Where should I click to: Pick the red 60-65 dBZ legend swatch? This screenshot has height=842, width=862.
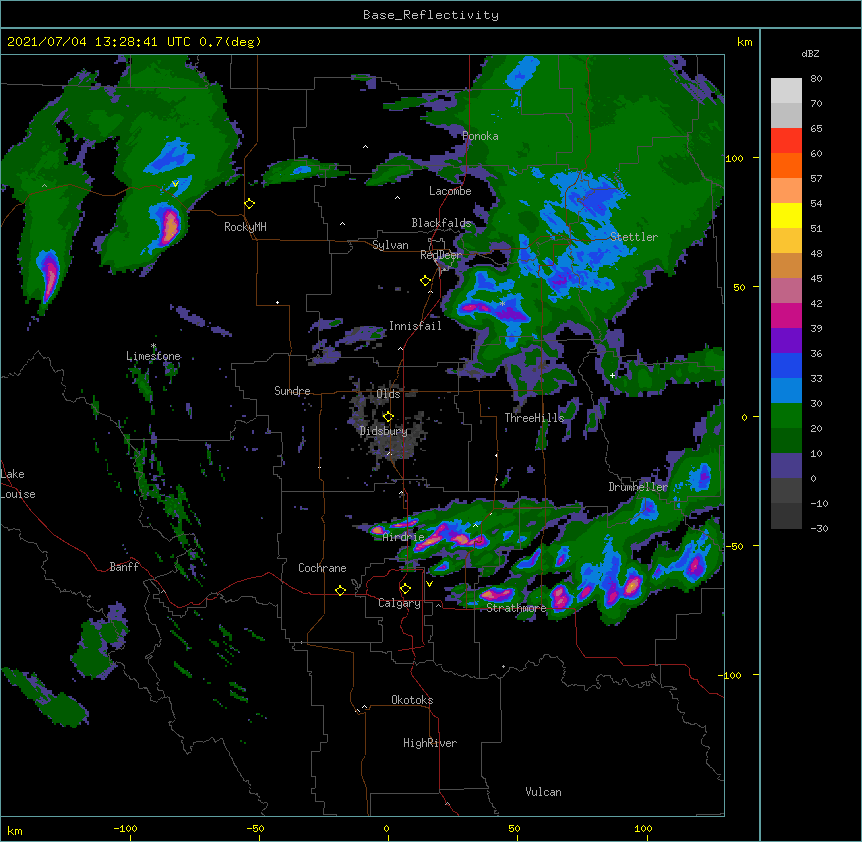[786, 141]
